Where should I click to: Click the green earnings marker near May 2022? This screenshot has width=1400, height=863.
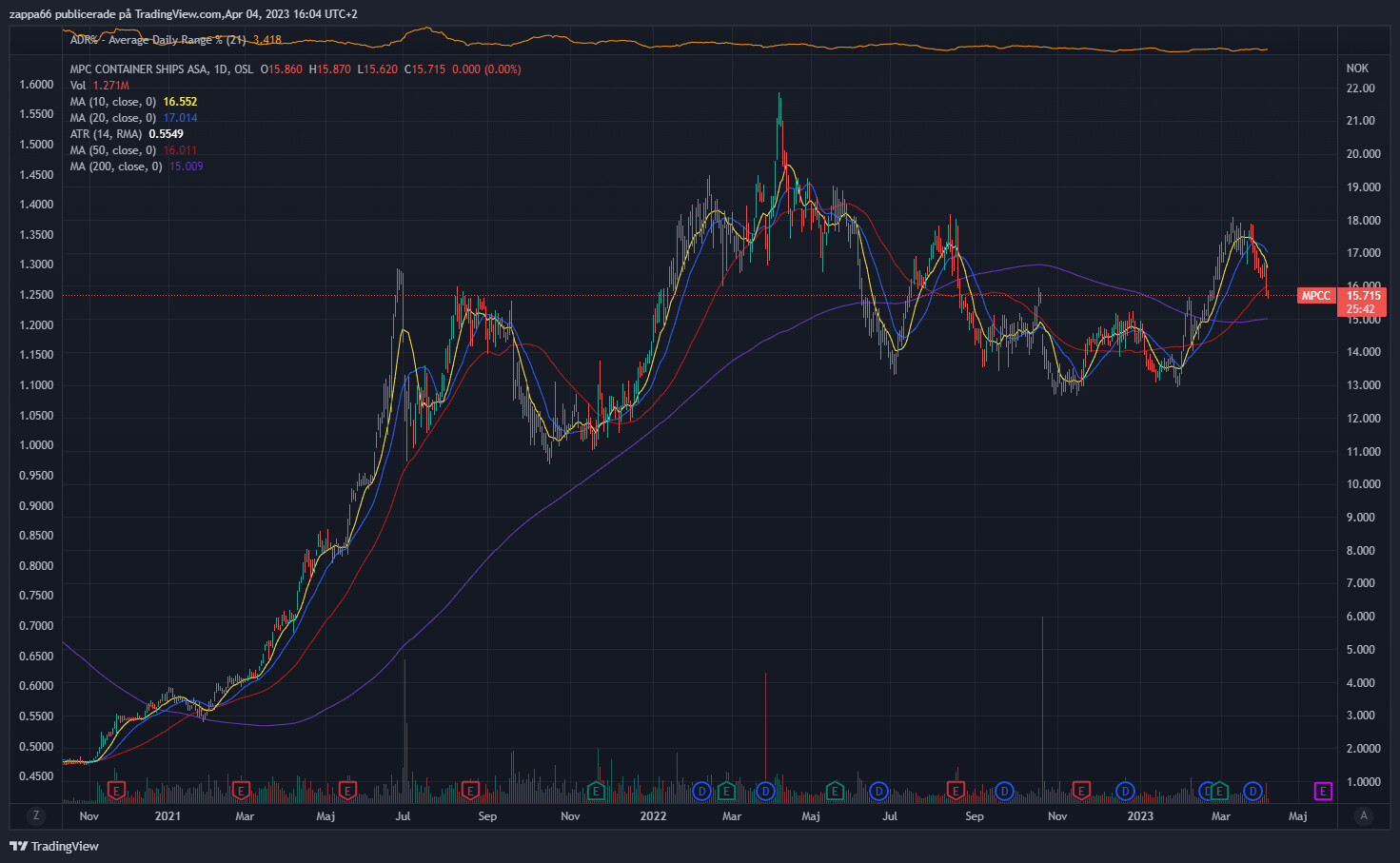pos(835,791)
